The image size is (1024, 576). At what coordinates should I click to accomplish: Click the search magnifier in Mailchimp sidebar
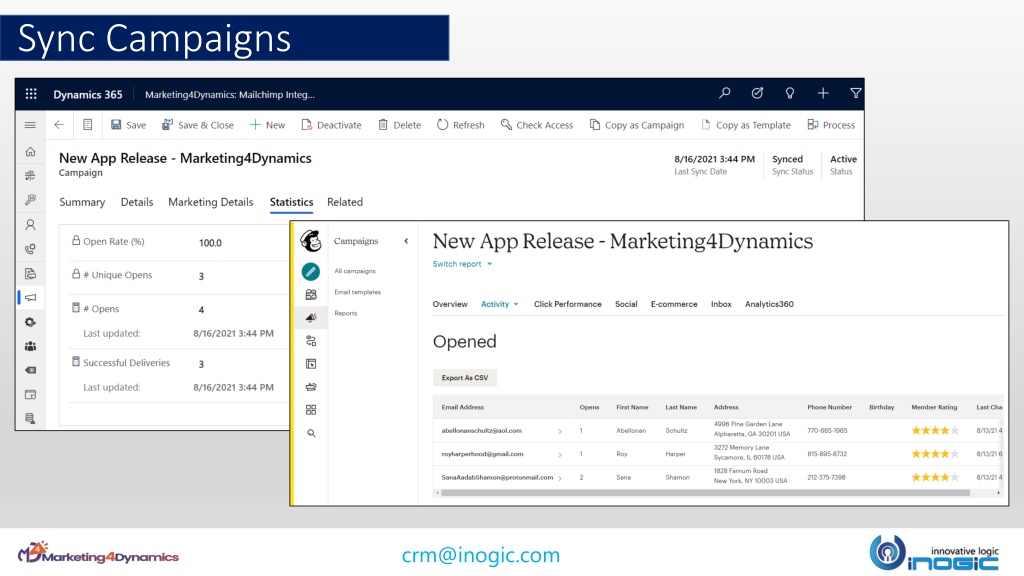tap(311, 433)
